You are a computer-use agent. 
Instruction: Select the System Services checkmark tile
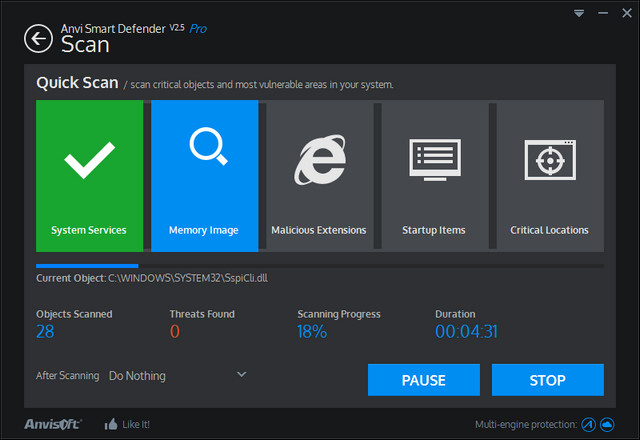pyautogui.click(x=89, y=176)
